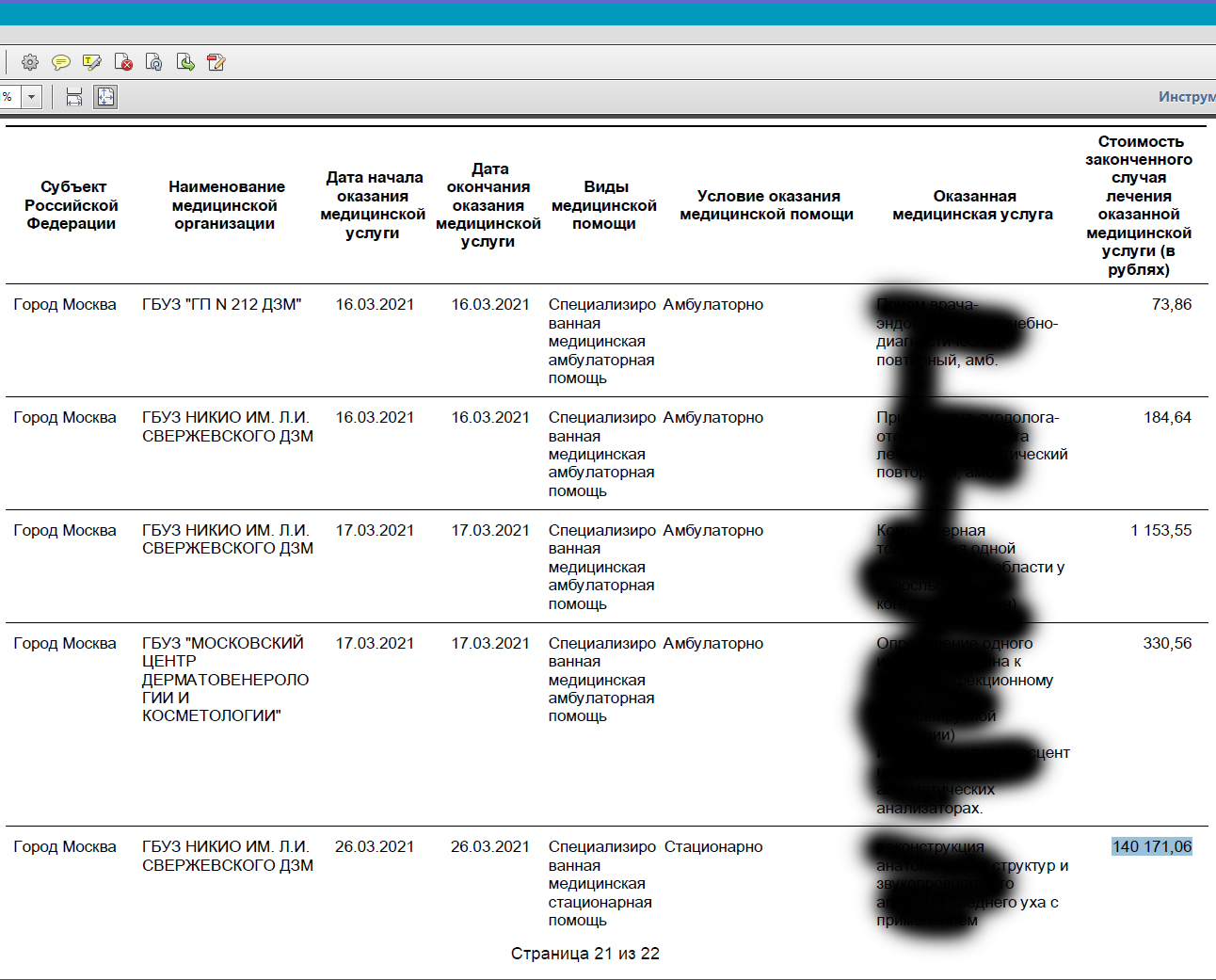
Task: Click end date 17.03.2021 in the 330,56 row
Action: [x=490, y=644]
